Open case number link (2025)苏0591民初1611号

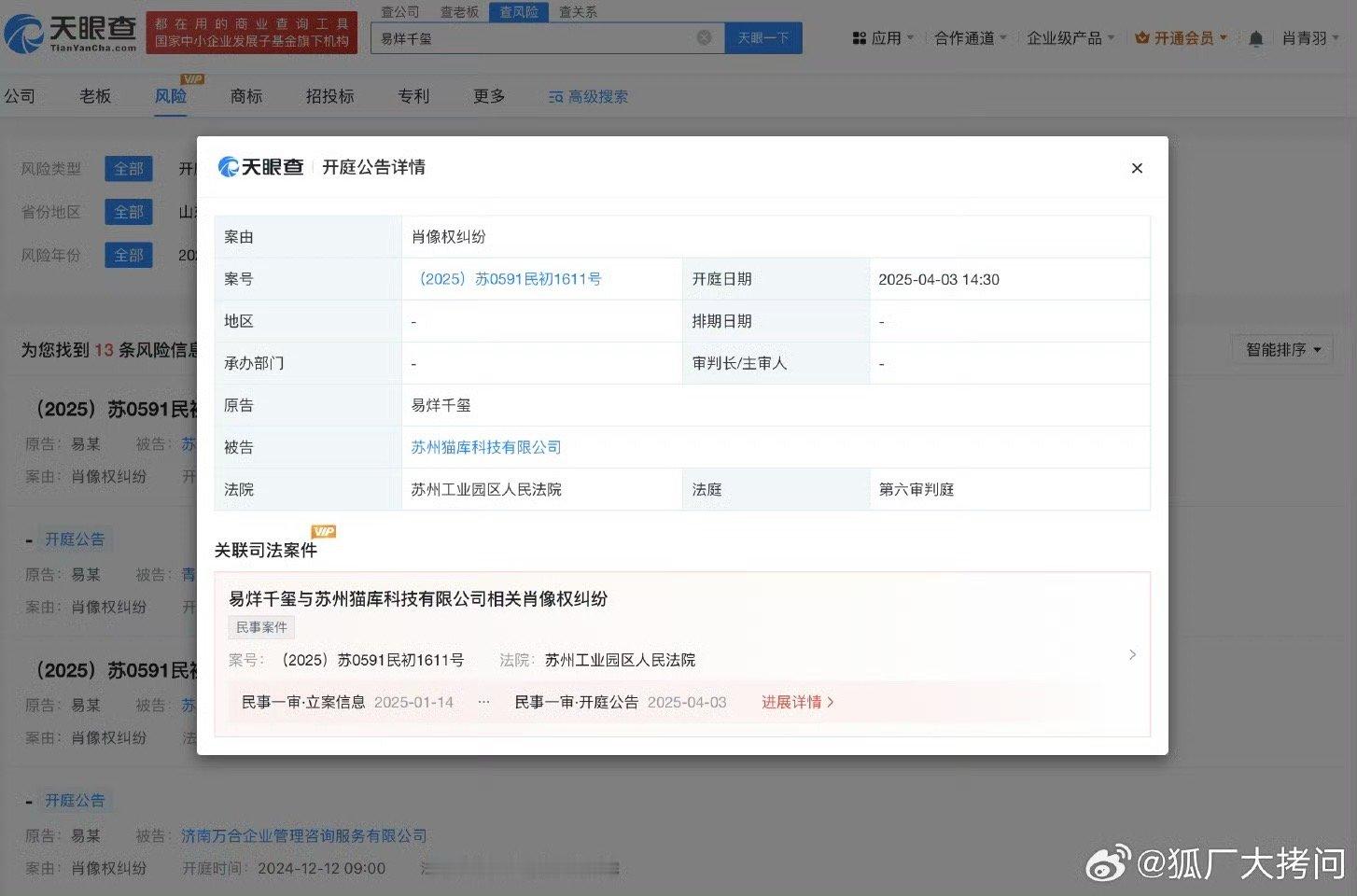pos(506,279)
